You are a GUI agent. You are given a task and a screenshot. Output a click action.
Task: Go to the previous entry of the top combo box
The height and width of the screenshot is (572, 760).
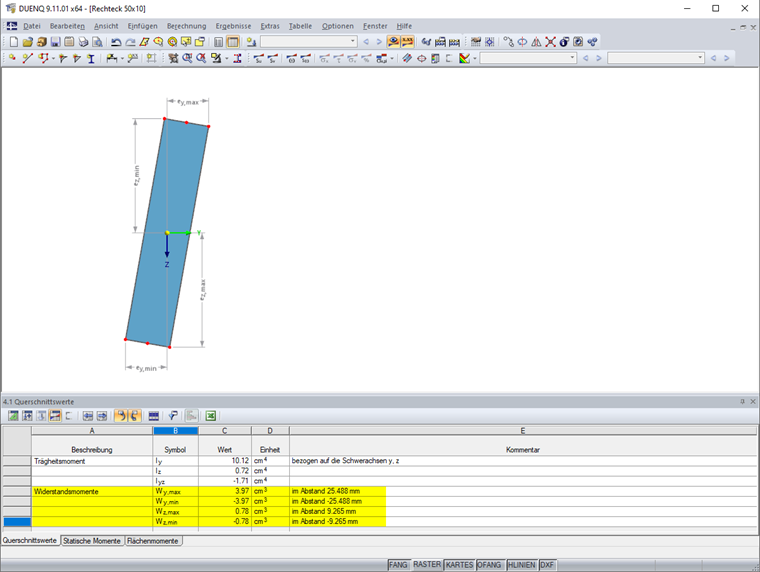(x=366, y=42)
